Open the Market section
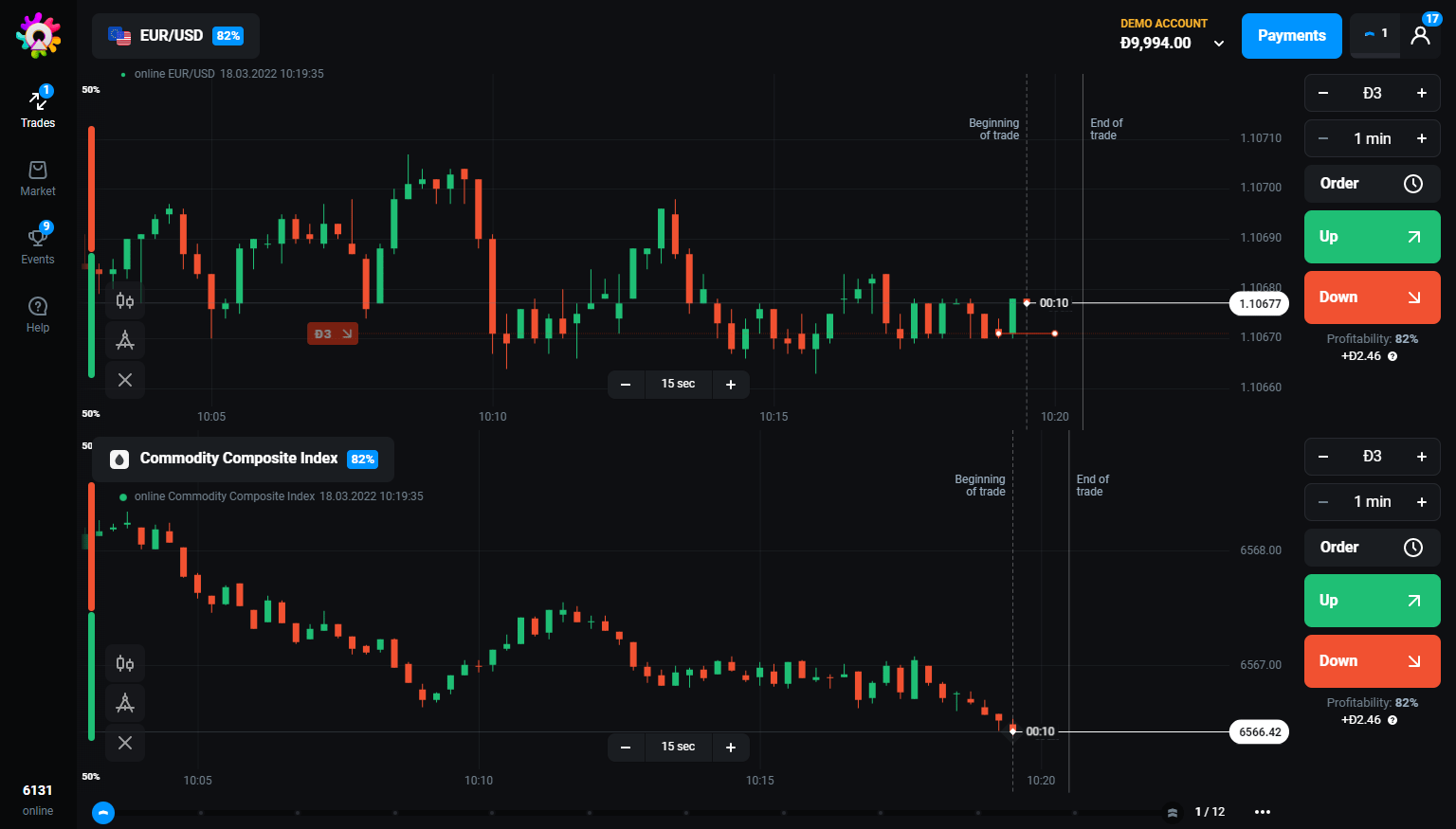The image size is (1456, 829). tap(38, 177)
